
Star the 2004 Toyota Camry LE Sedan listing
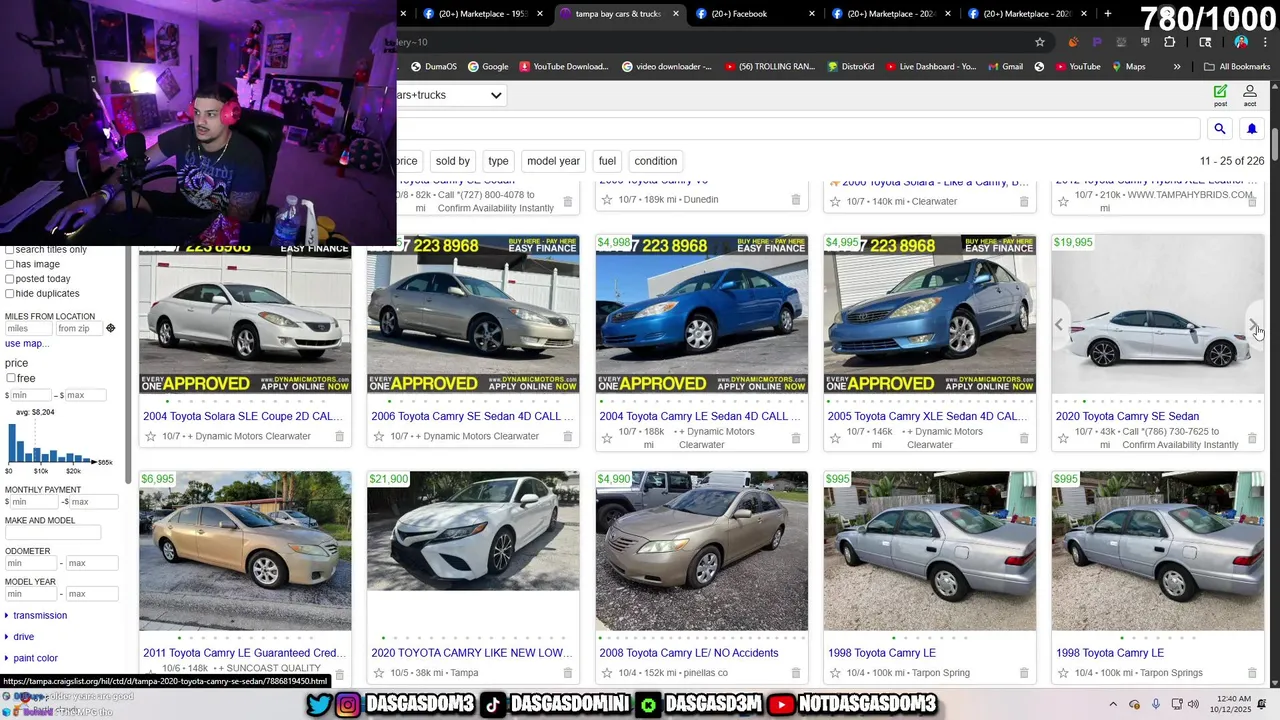pos(606,438)
